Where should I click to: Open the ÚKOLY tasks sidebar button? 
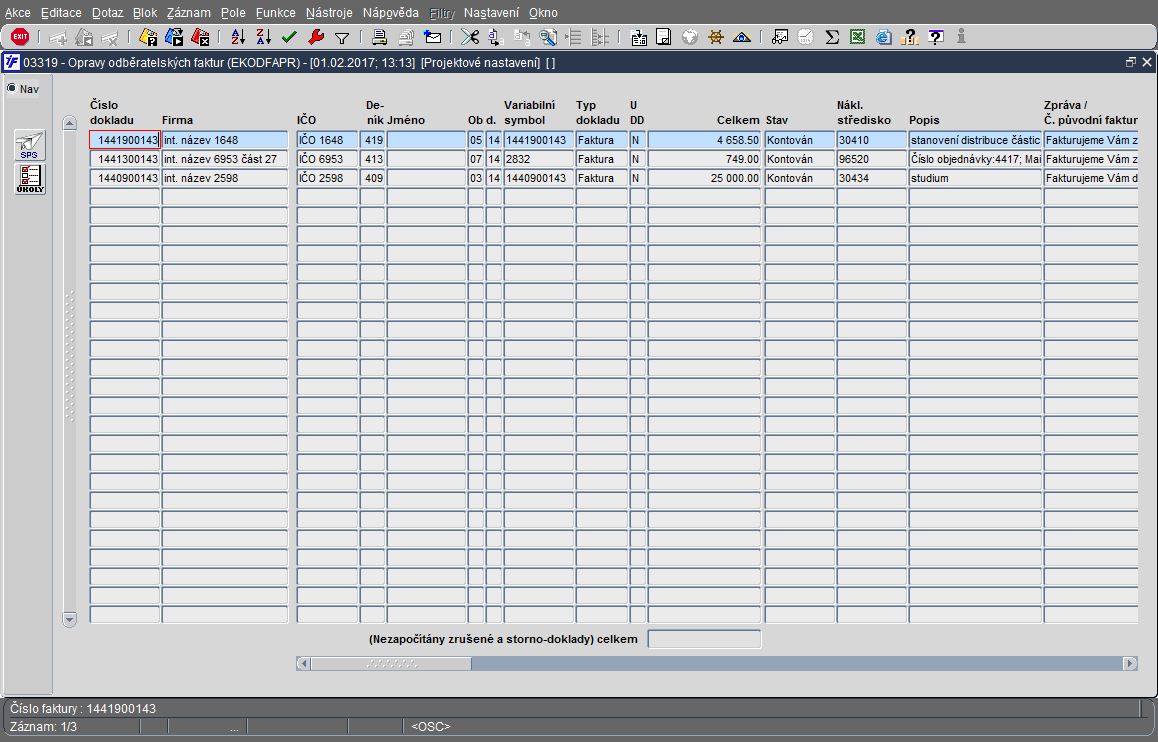coord(30,179)
